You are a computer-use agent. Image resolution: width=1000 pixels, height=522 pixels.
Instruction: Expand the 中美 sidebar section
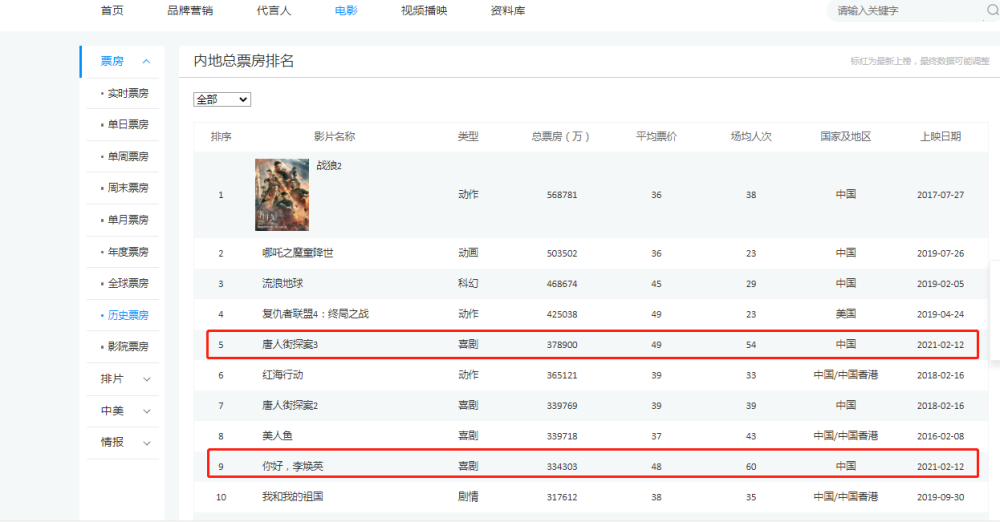147,411
